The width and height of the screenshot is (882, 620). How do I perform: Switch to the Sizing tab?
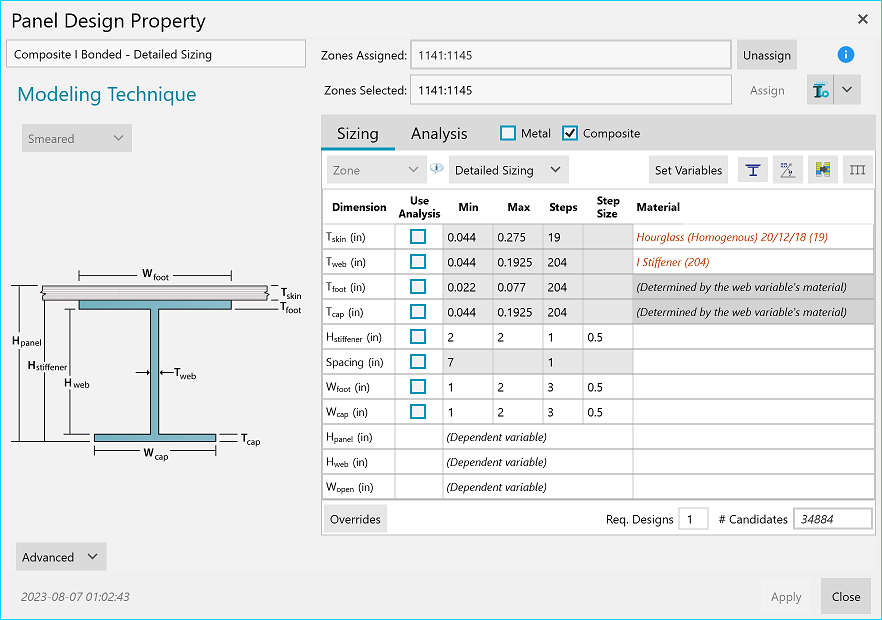pyautogui.click(x=358, y=133)
